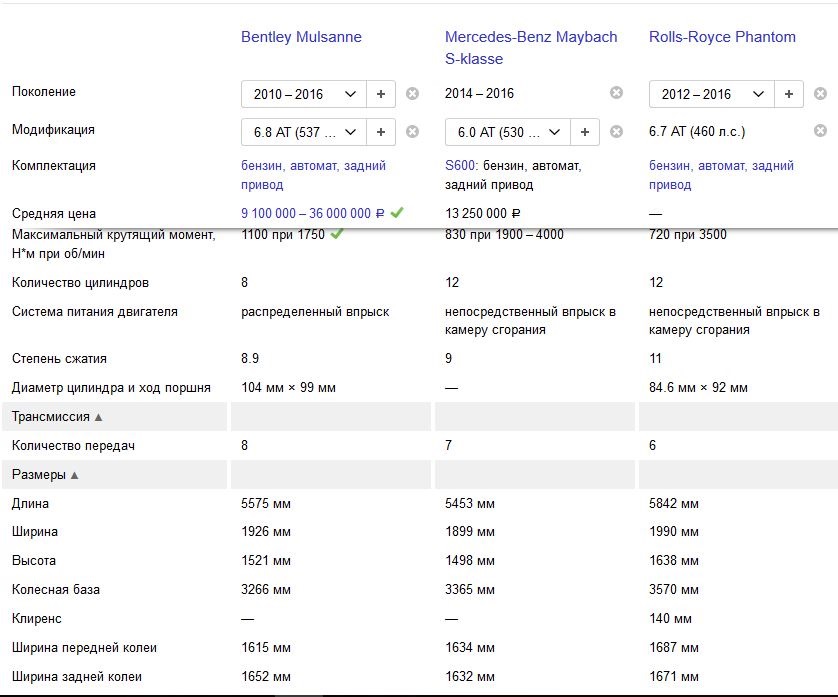The width and height of the screenshot is (838, 697).
Task: Remove Maybach modification x icon
Action: tap(616, 132)
